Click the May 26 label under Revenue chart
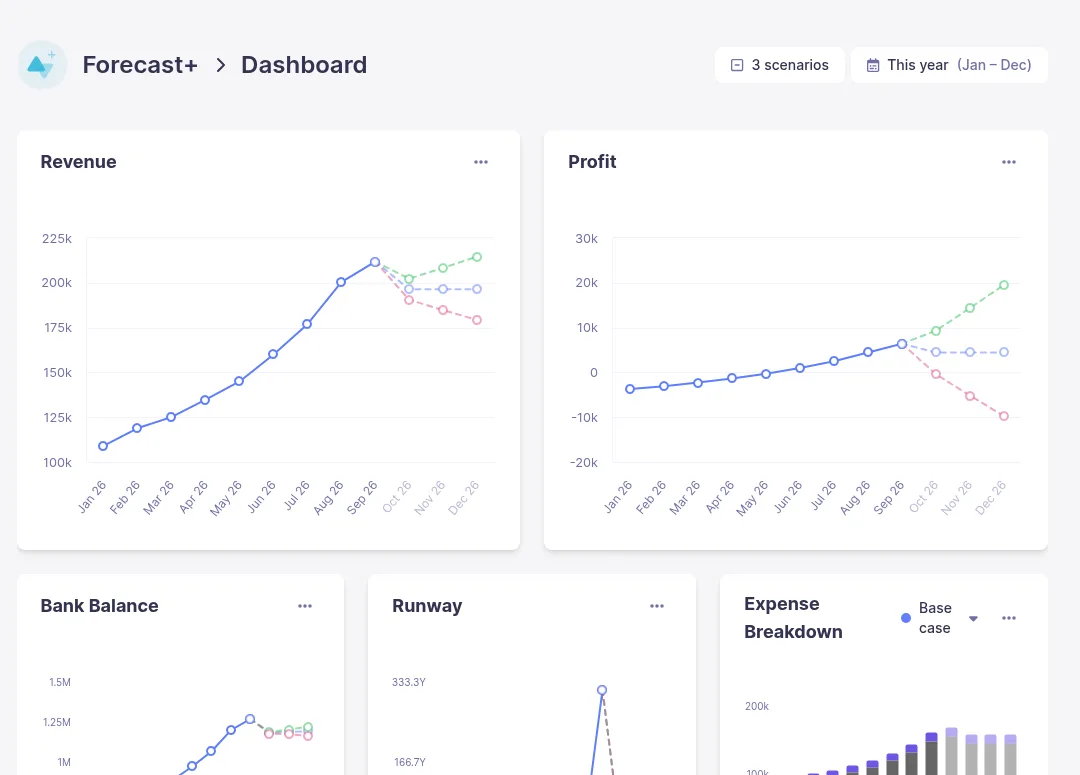 226,497
